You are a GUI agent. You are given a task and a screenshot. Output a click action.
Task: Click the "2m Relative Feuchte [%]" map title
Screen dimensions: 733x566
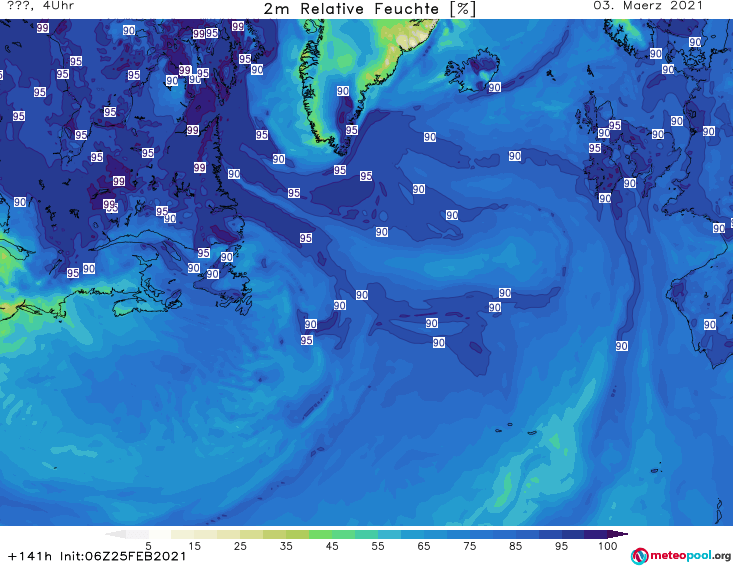click(370, 9)
